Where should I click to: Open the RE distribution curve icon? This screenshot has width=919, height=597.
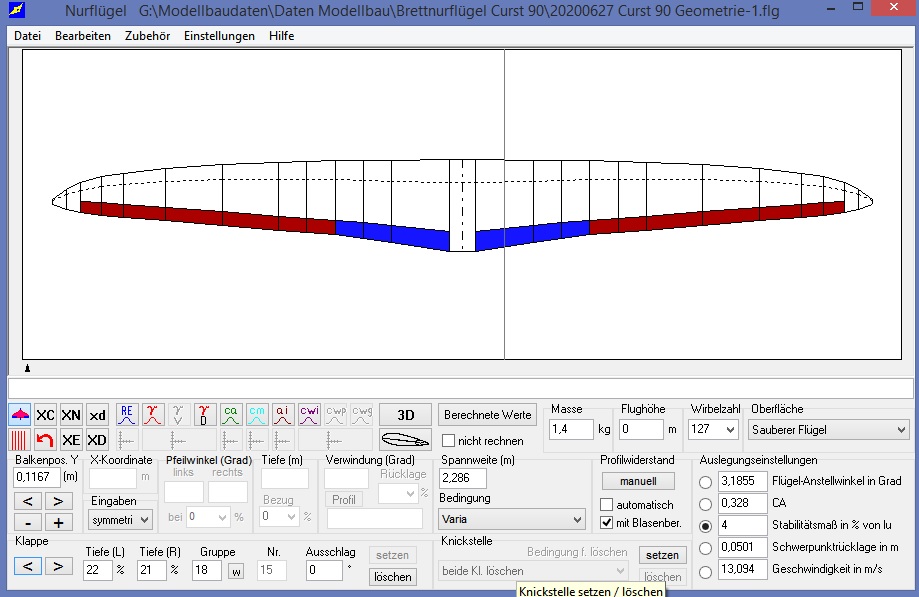127,414
